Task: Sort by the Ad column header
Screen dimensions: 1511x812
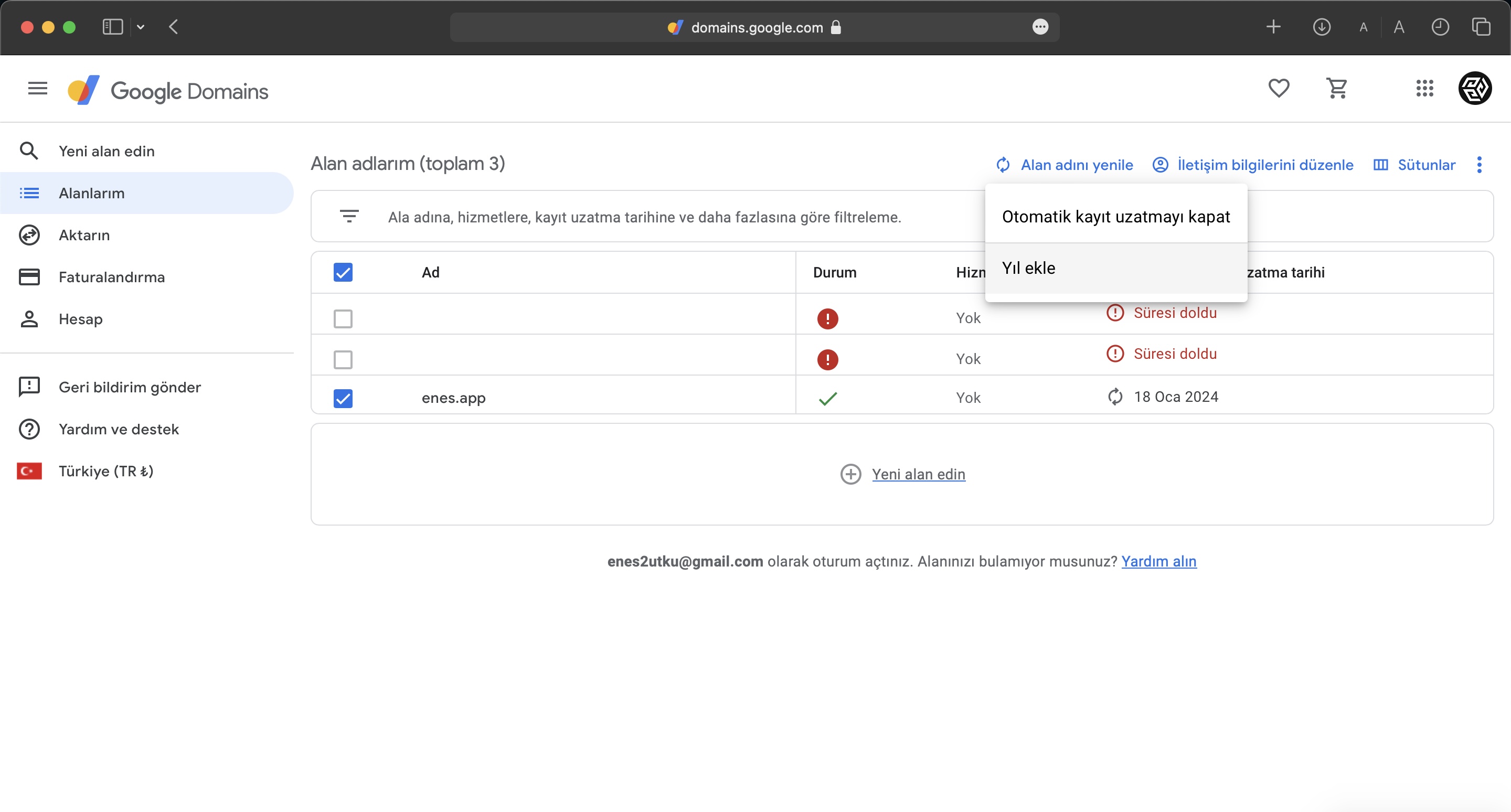Action: click(x=431, y=272)
